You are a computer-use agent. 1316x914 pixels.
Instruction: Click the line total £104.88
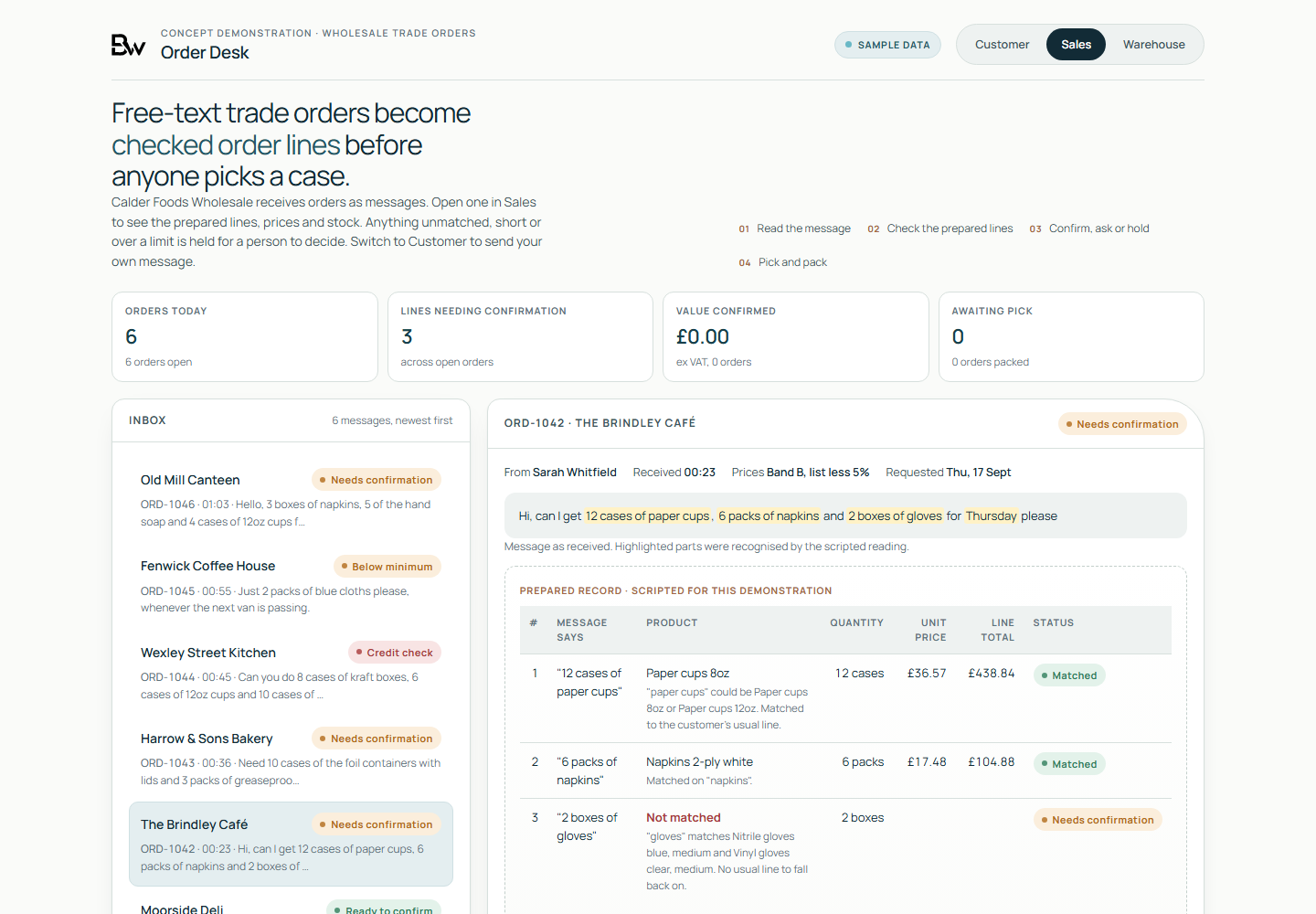click(991, 762)
